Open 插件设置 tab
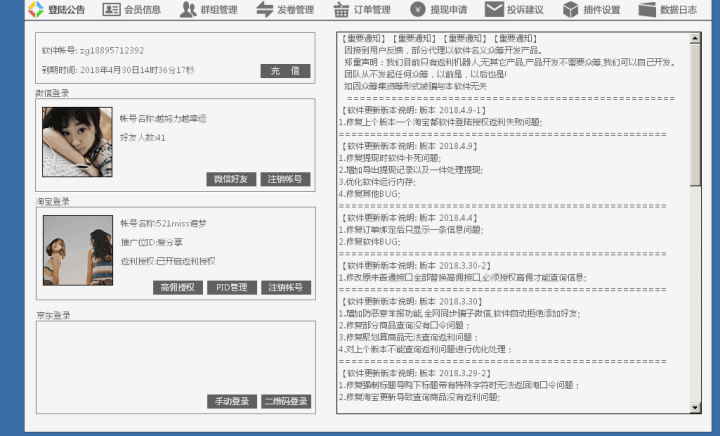 (x=602, y=10)
